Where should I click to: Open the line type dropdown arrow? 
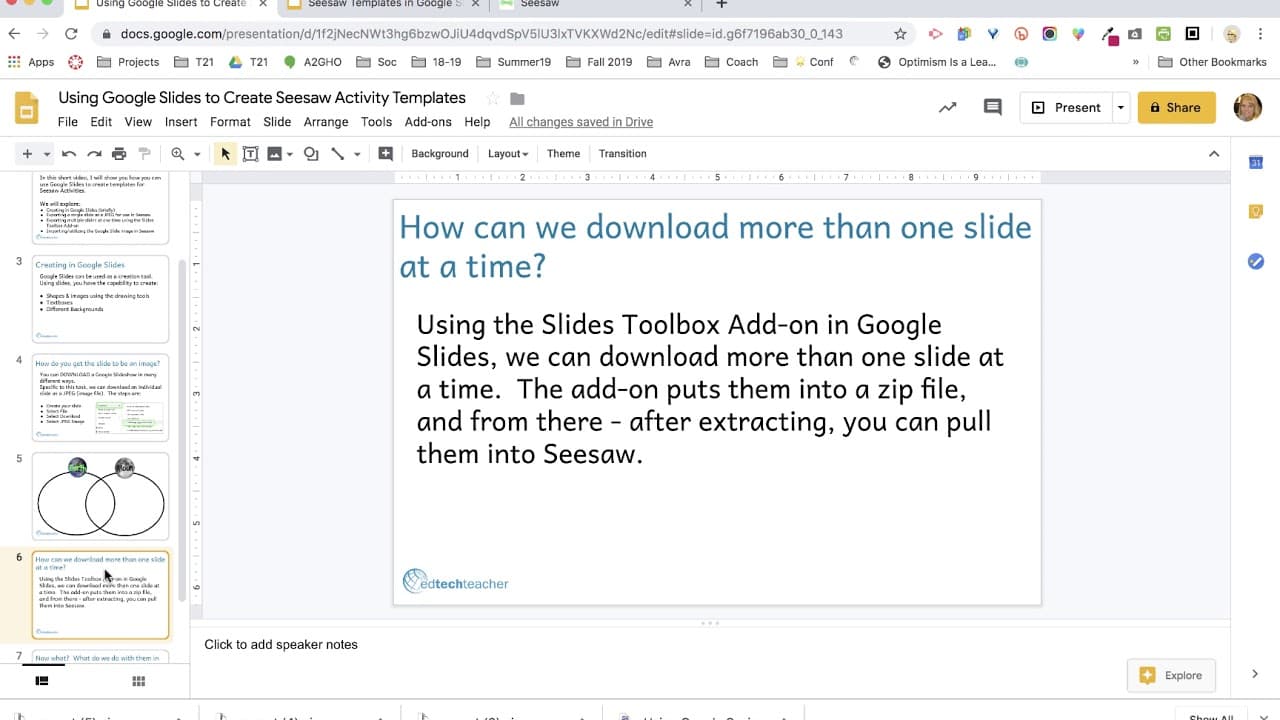pos(357,154)
